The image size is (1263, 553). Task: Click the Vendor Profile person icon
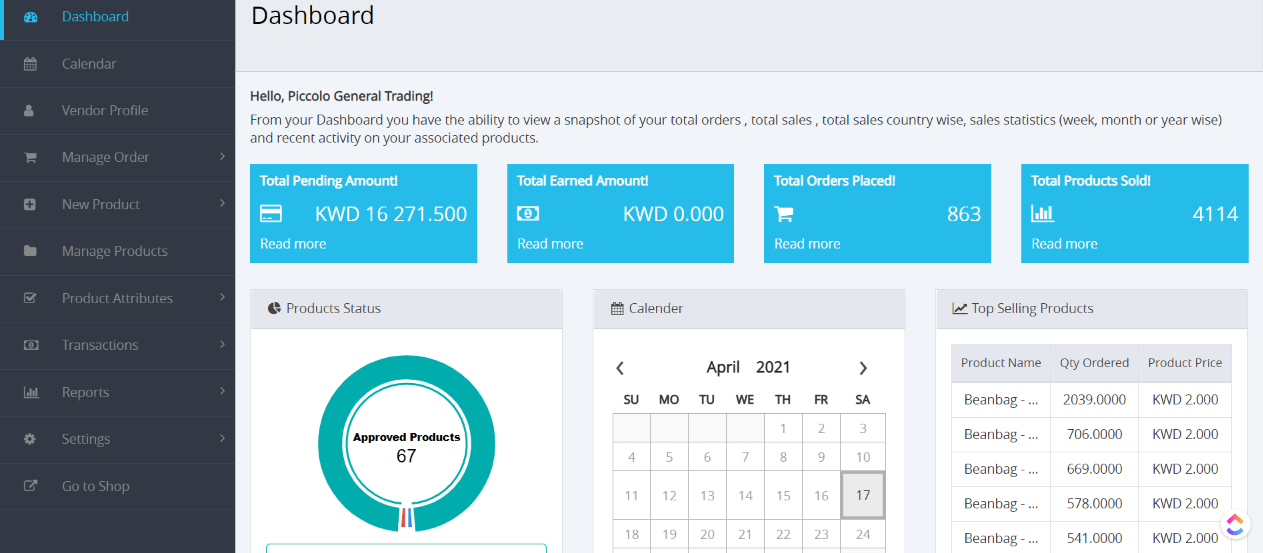click(x=30, y=111)
